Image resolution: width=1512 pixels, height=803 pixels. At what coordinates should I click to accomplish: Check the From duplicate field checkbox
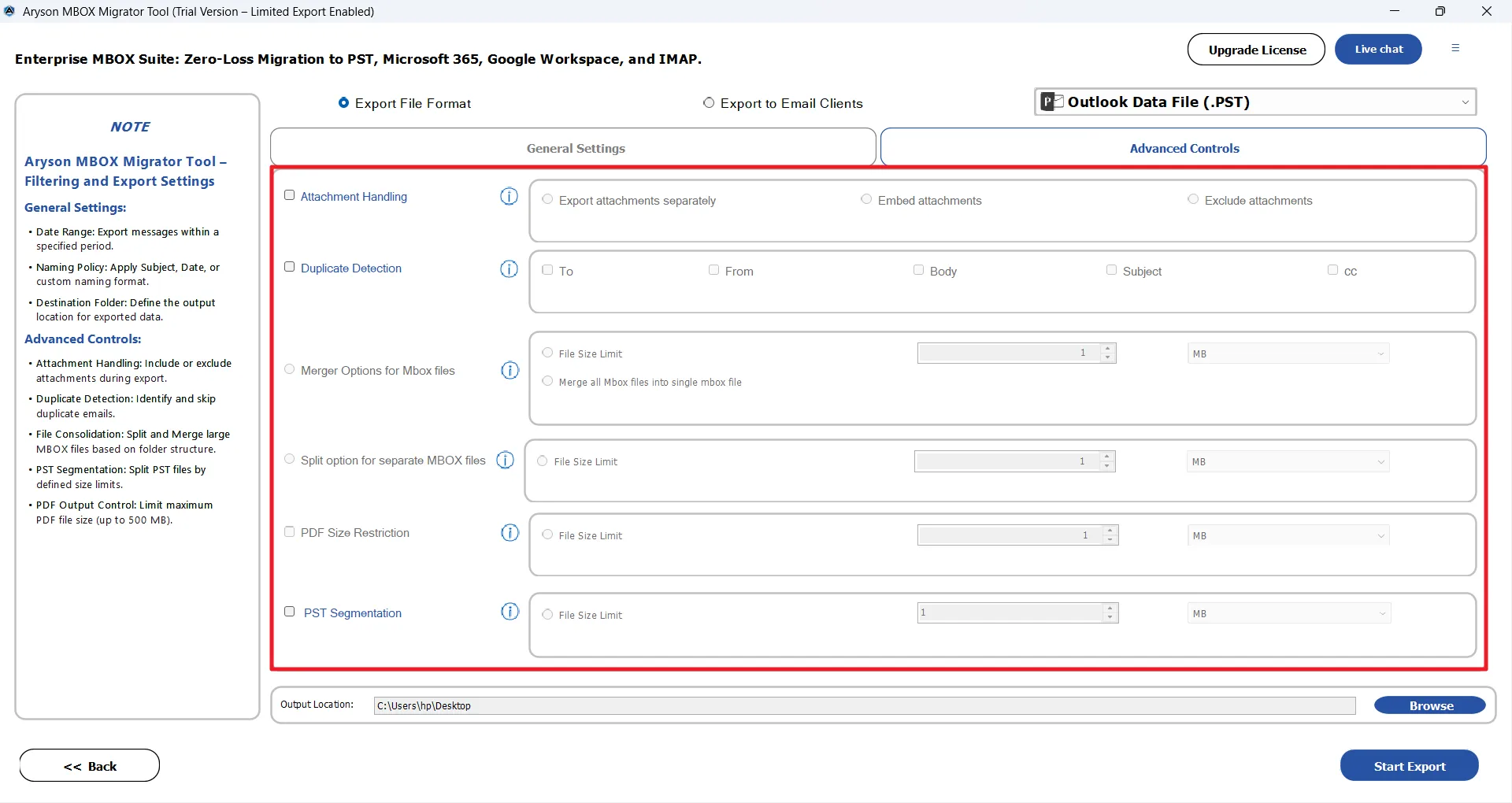(714, 270)
